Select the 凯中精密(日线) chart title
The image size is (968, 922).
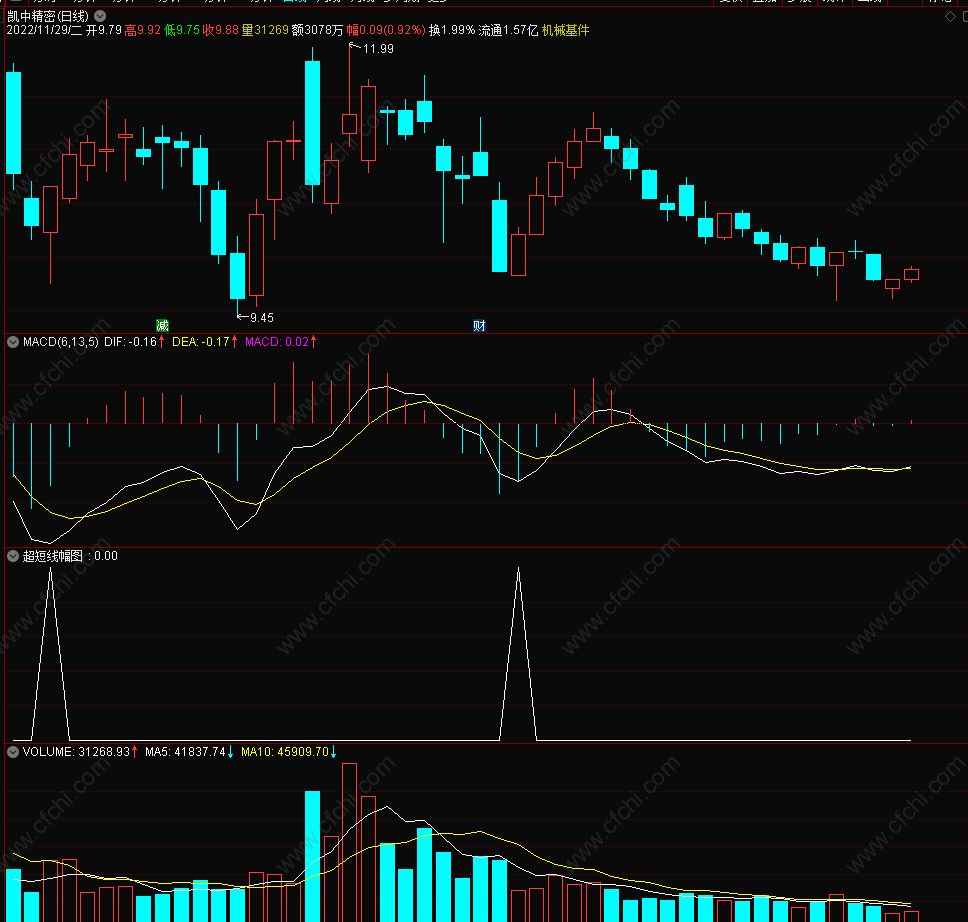click(48, 16)
